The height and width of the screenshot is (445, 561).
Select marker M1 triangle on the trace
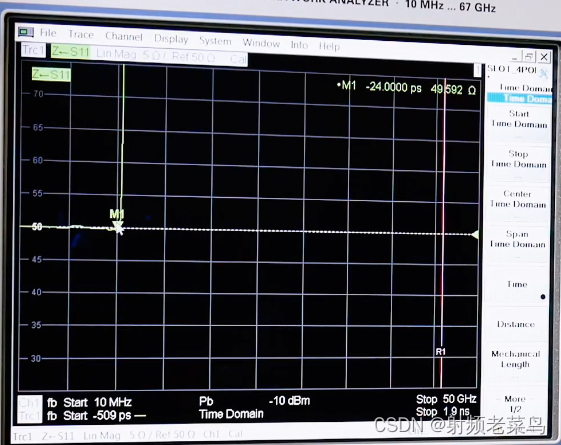tap(118, 227)
